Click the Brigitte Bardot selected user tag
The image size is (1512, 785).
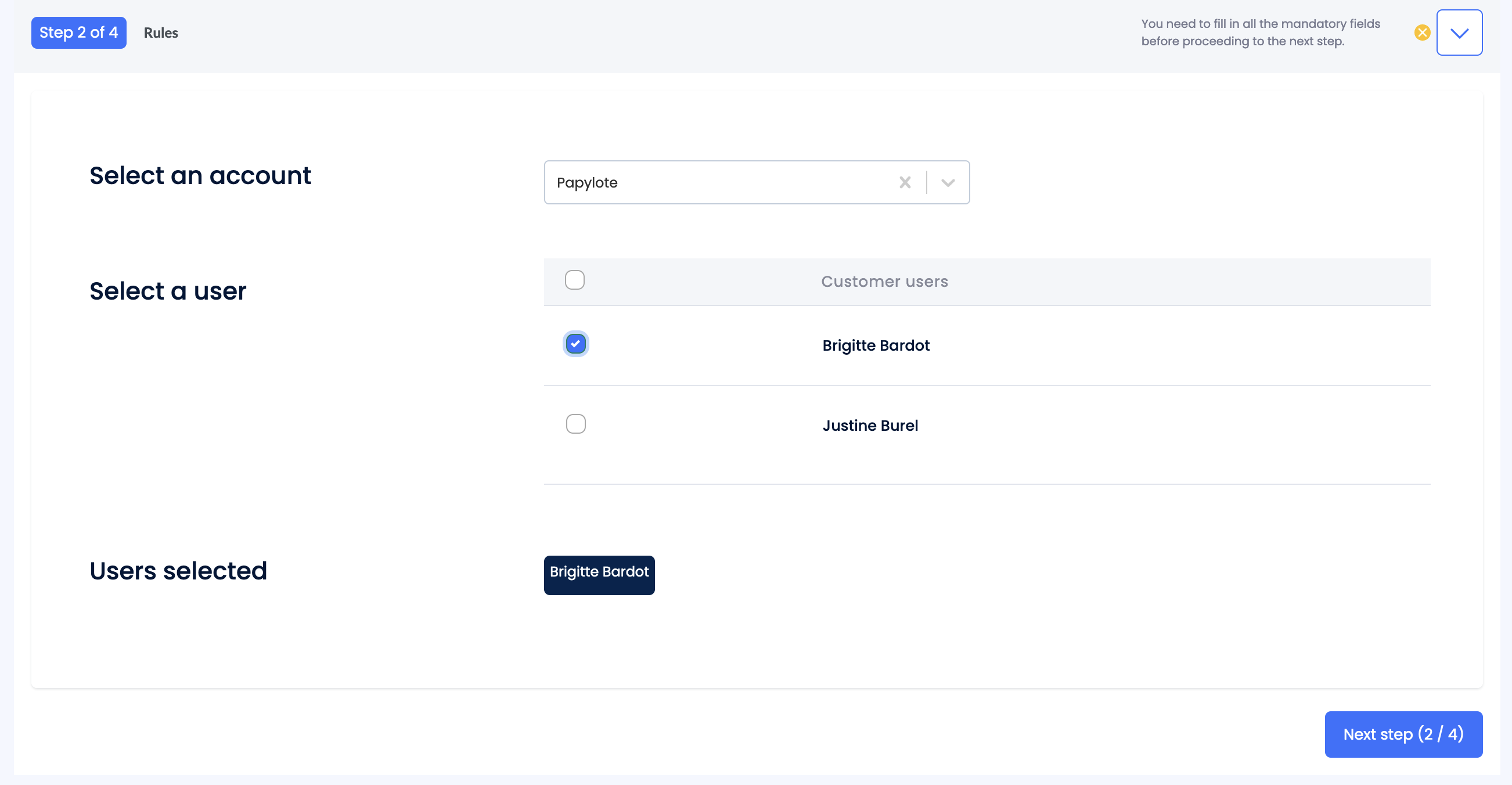tap(599, 575)
